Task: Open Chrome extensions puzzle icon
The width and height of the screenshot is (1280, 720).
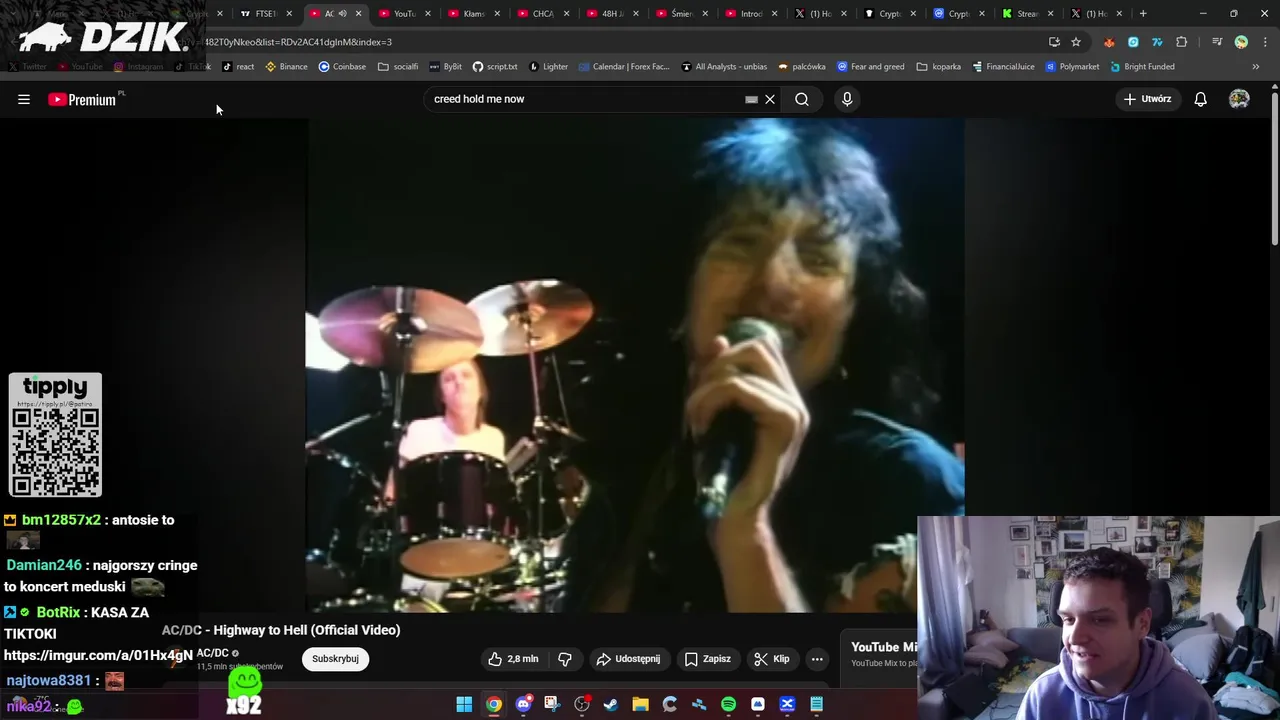Action: (1182, 42)
